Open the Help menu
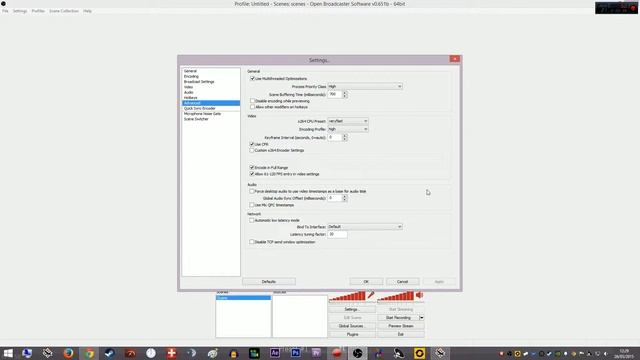The width and height of the screenshot is (640, 360). coord(87,11)
